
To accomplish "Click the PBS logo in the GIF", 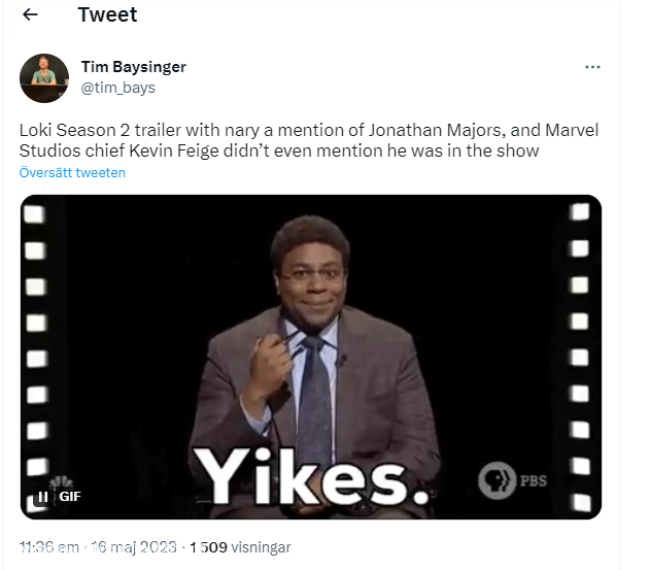I will click(x=512, y=480).
